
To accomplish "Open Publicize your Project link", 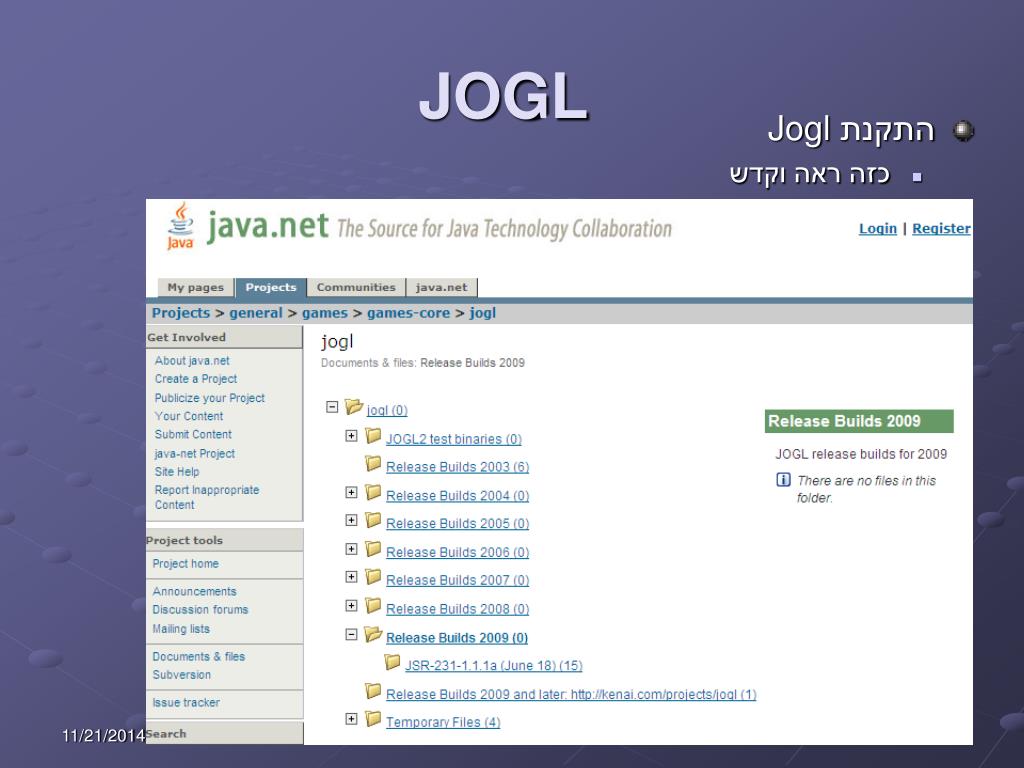I will pos(210,398).
